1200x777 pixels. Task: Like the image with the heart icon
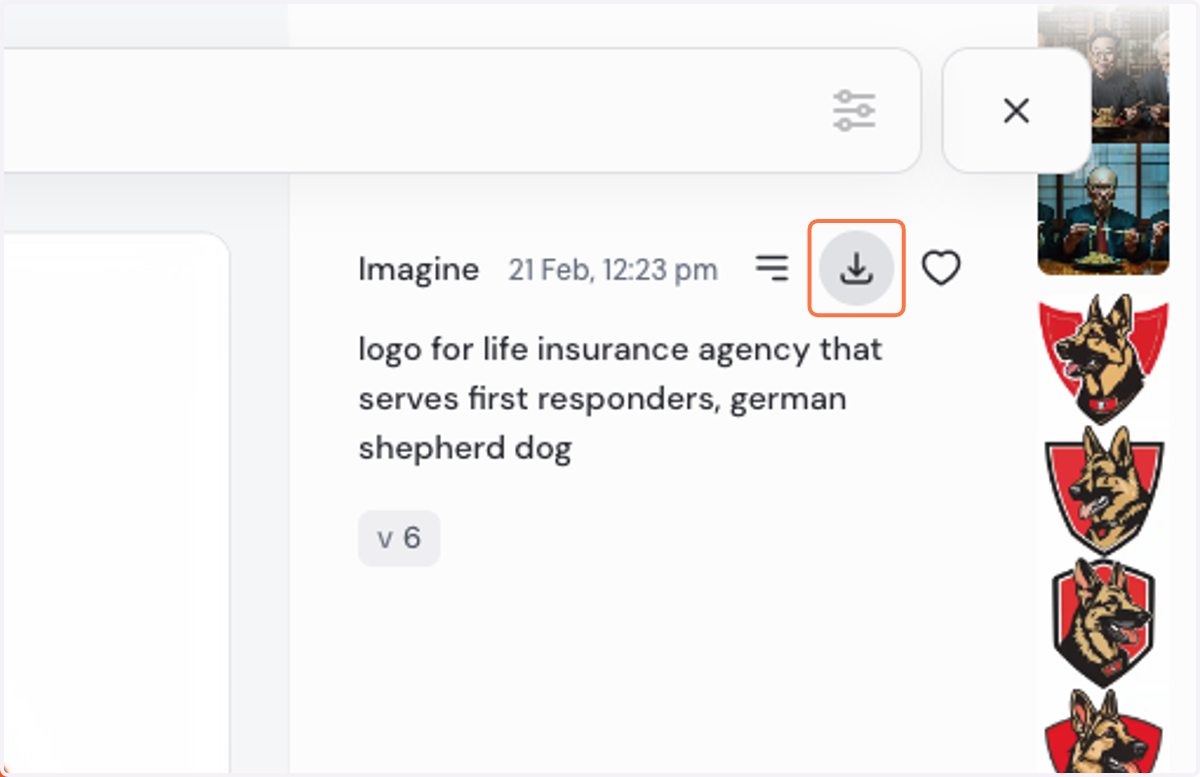(x=941, y=268)
